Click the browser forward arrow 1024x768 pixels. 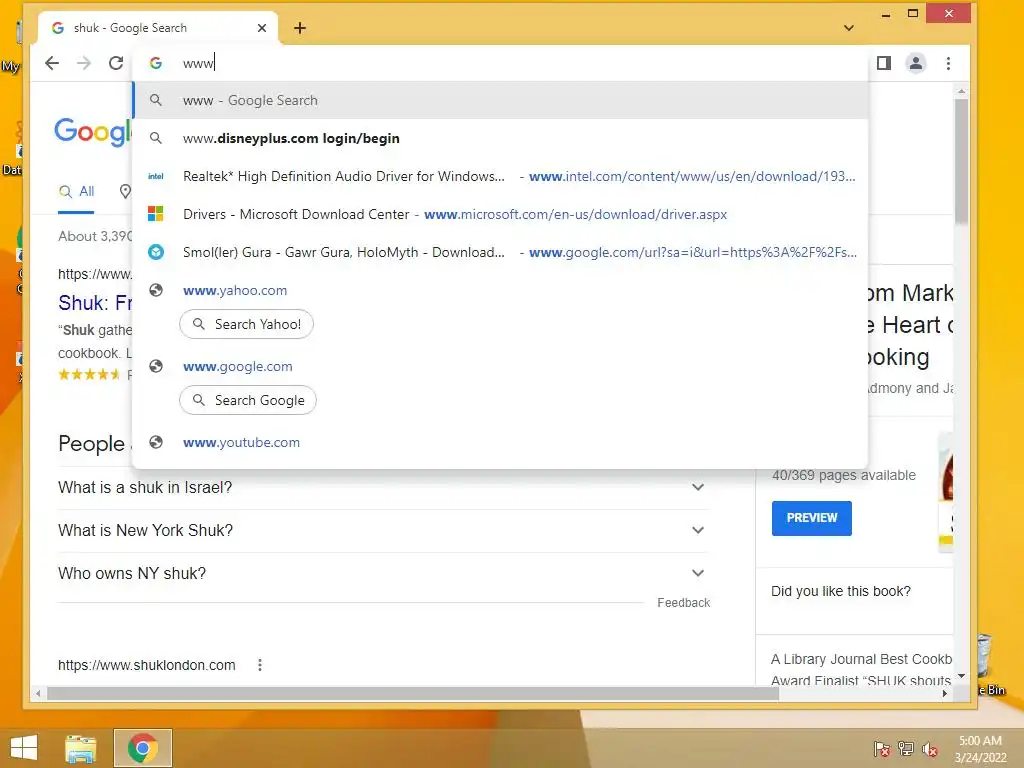(84, 63)
